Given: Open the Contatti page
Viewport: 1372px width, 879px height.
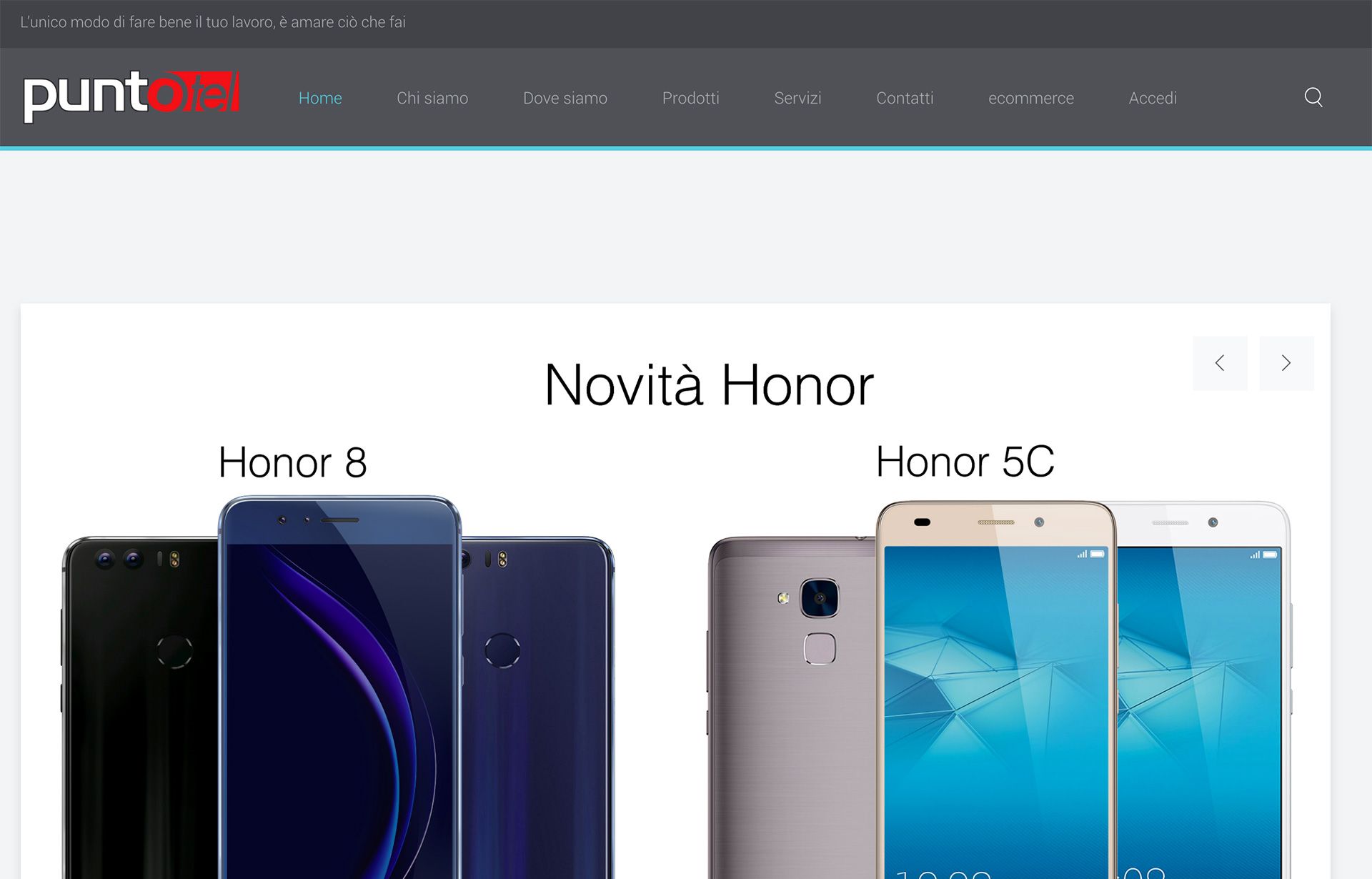Looking at the screenshot, I should 905,98.
